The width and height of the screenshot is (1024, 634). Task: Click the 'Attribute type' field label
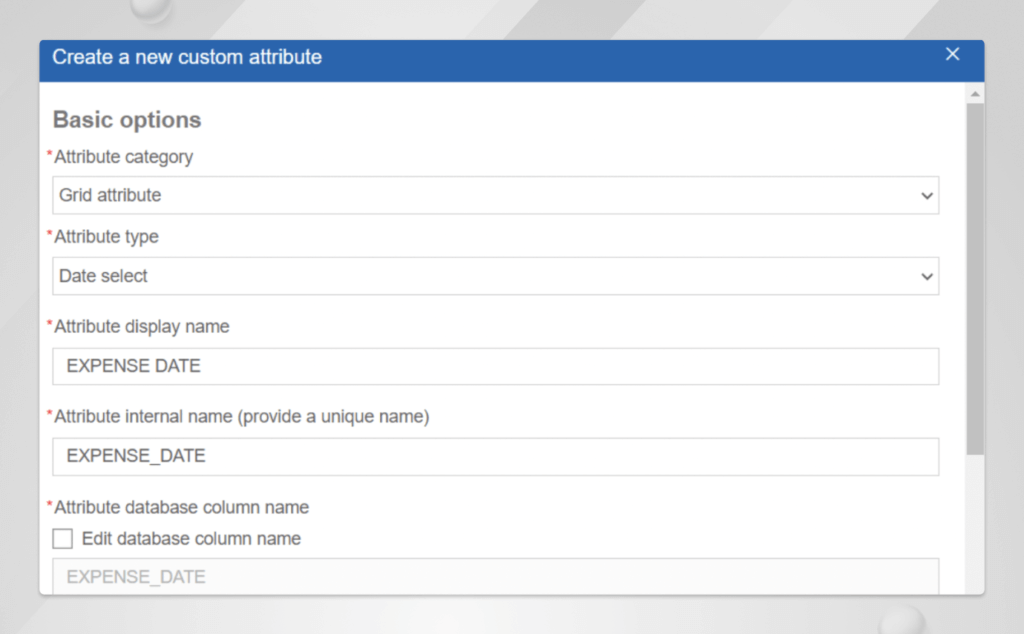[106, 237]
